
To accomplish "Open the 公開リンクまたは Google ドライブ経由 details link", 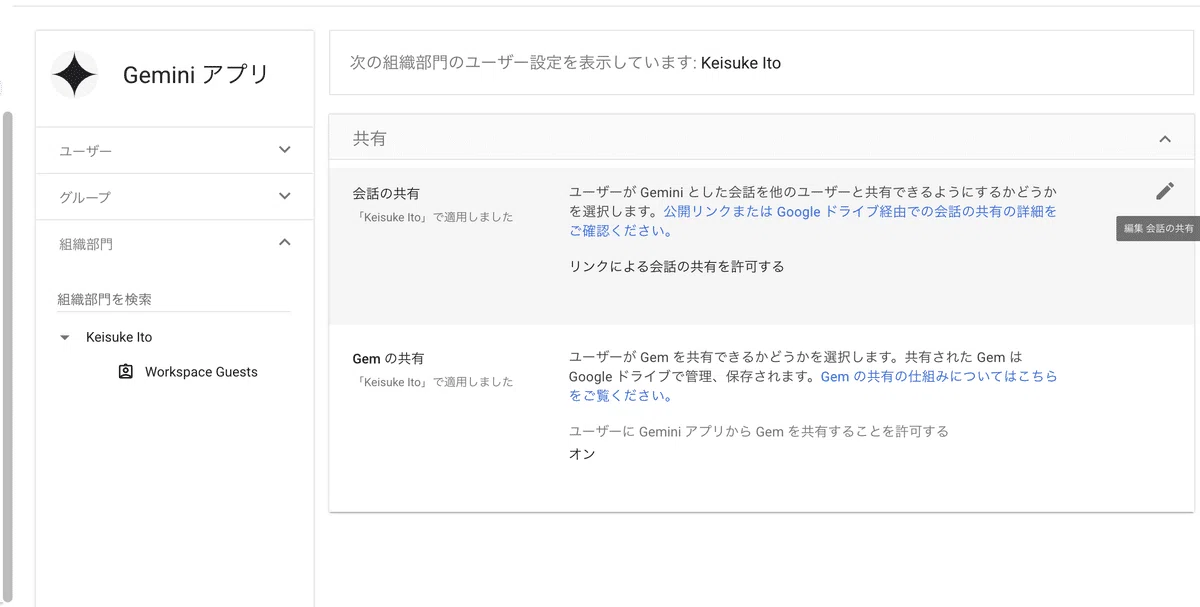I will click(813, 221).
